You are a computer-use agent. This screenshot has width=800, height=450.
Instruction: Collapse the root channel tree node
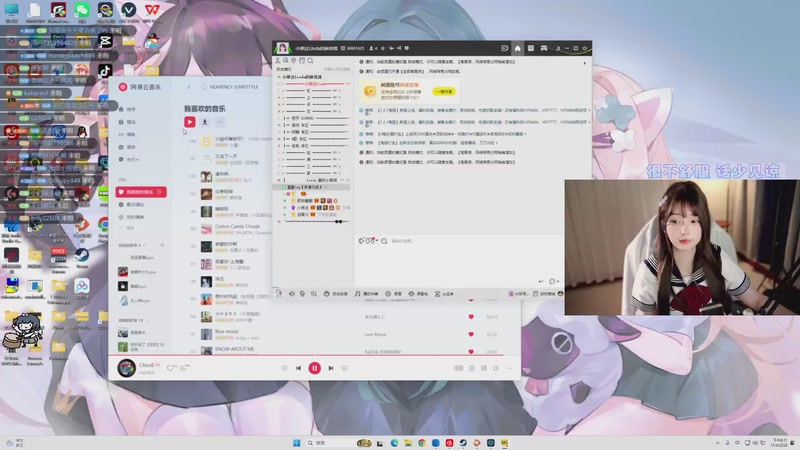tap(279, 77)
